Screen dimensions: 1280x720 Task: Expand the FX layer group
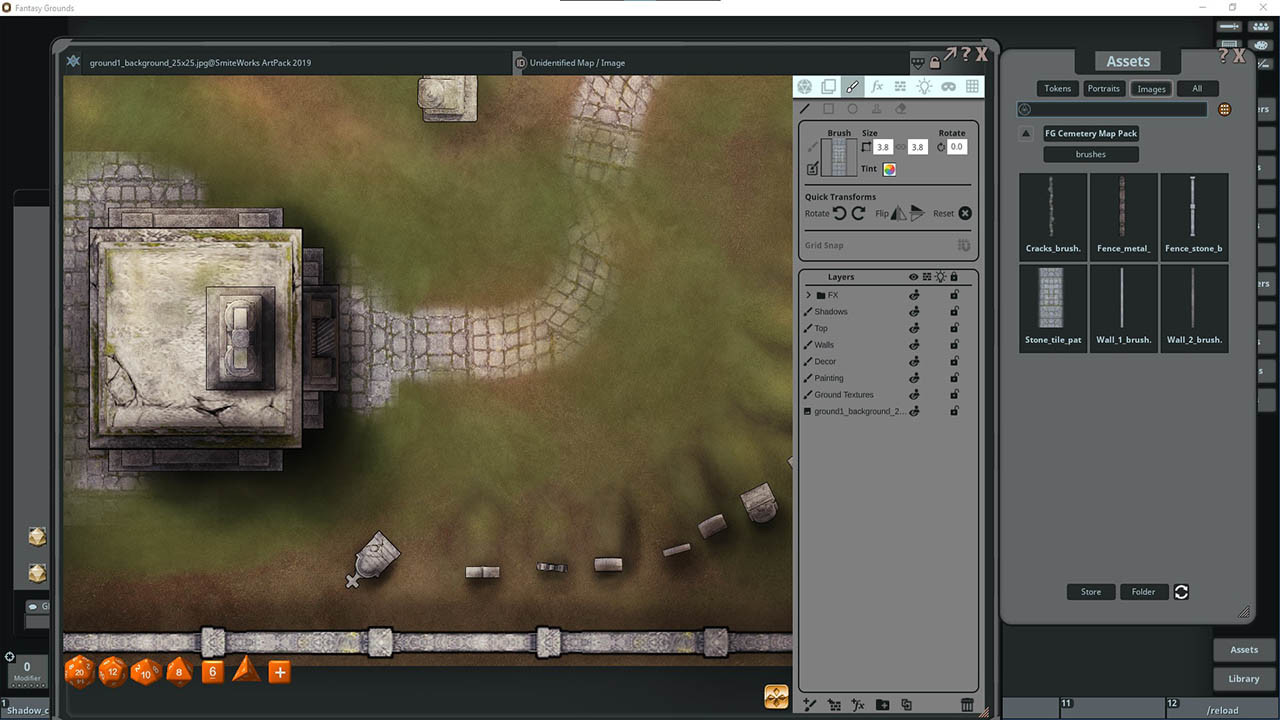808,294
